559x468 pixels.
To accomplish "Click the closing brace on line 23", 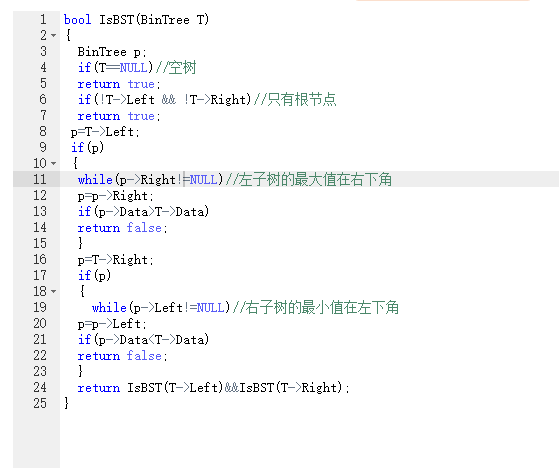I will pos(81,371).
